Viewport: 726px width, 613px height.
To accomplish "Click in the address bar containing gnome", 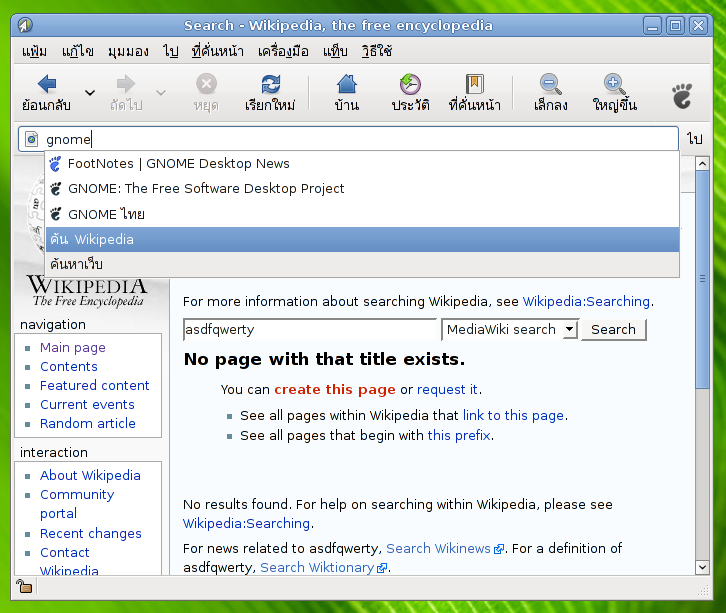I will coord(348,139).
